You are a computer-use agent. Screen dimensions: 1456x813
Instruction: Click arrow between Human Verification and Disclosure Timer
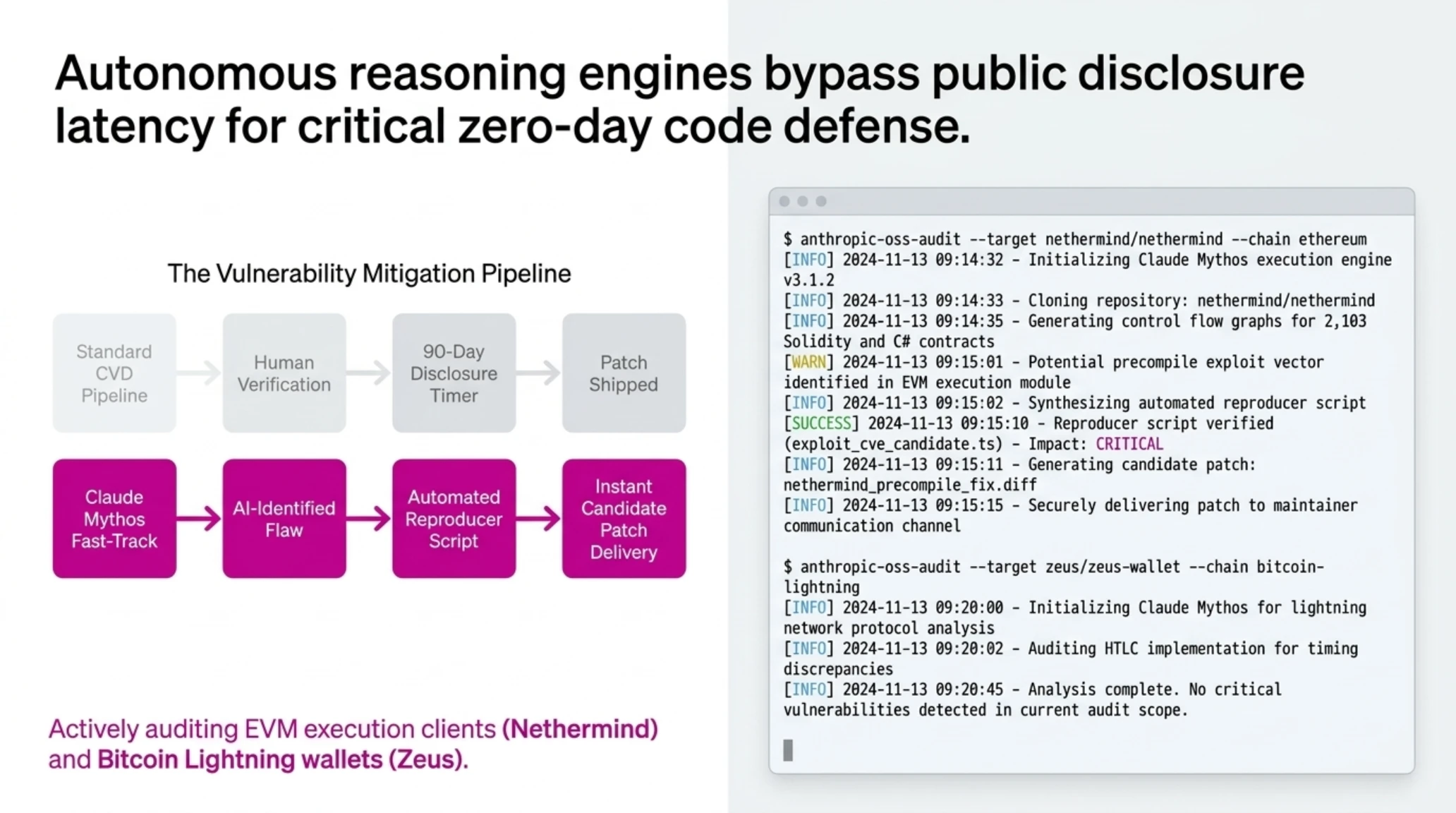click(x=369, y=373)
